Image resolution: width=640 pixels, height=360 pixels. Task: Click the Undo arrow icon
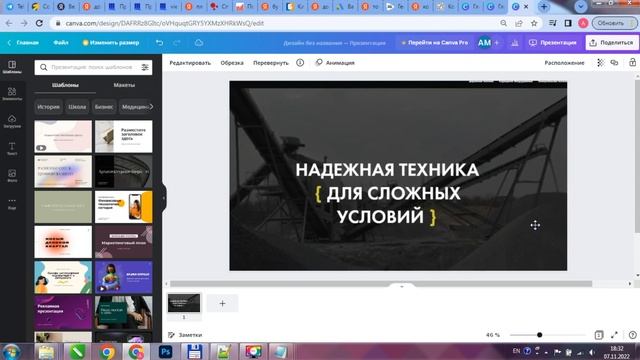point(159,42)
